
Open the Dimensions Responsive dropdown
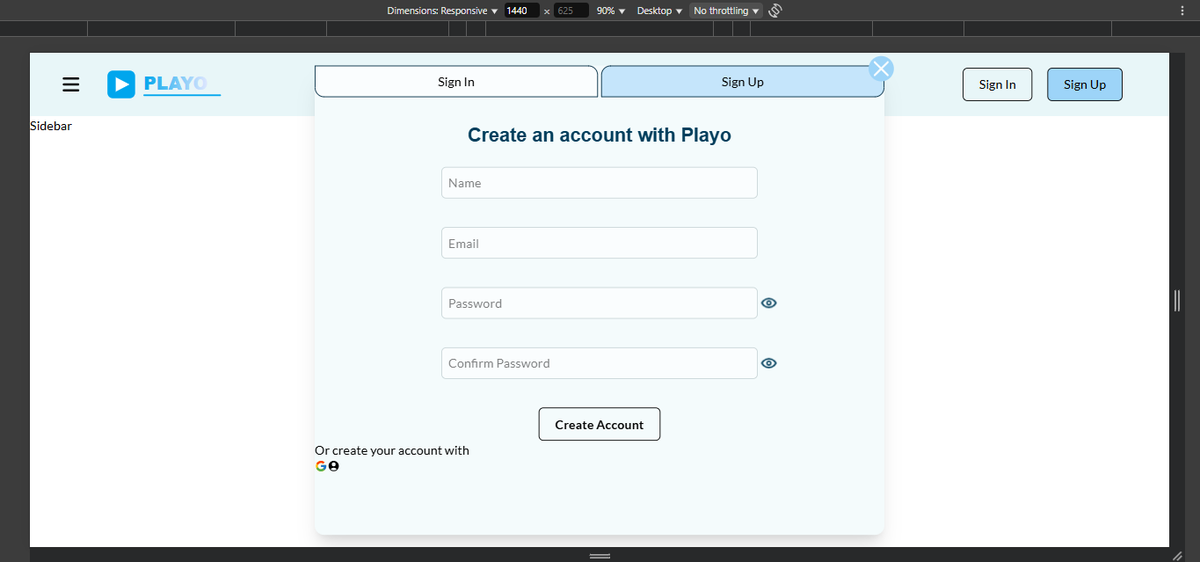point(441,10)
